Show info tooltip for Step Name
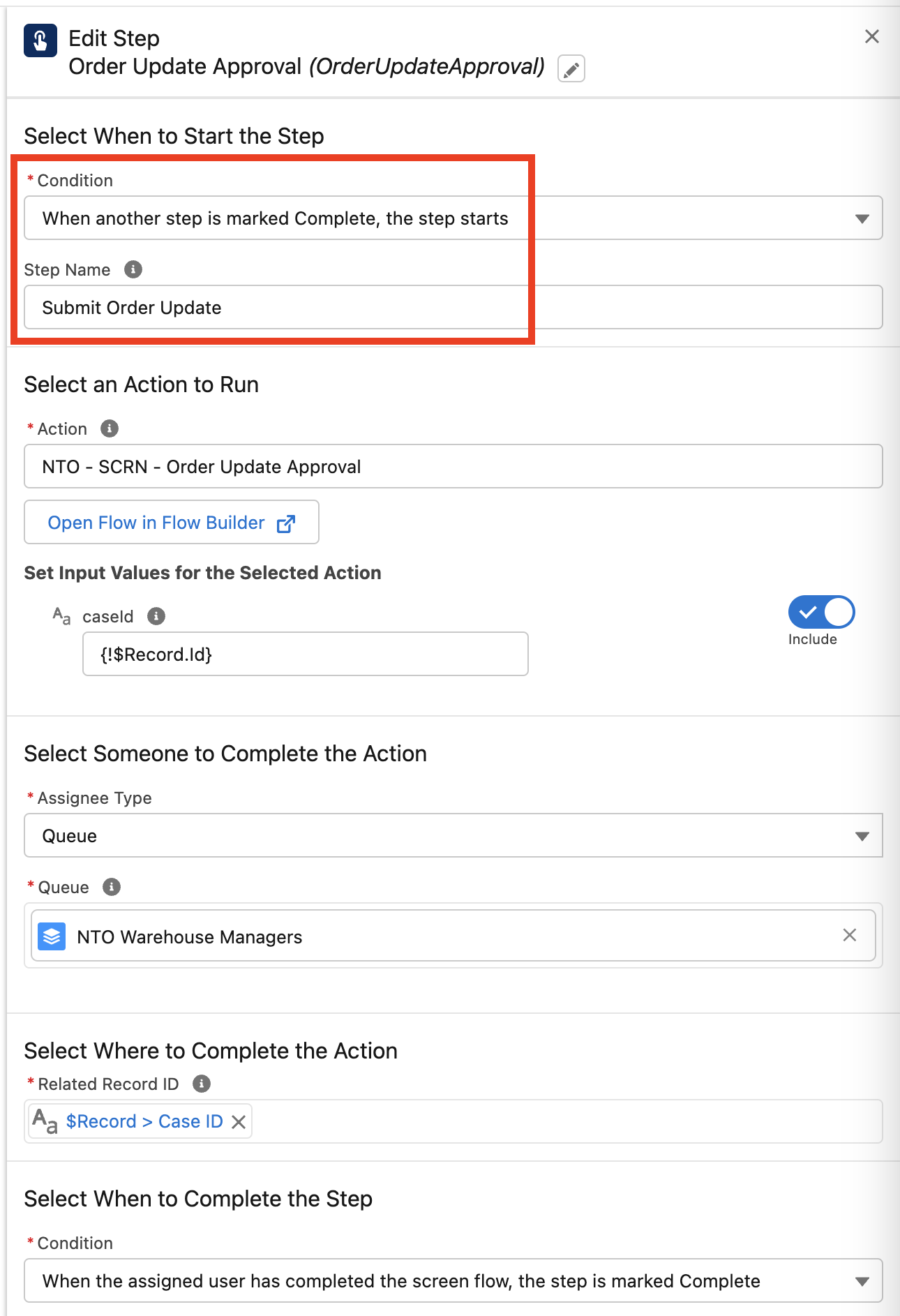This screenshot has width=900, height=1316. click(x=133, y=269)
